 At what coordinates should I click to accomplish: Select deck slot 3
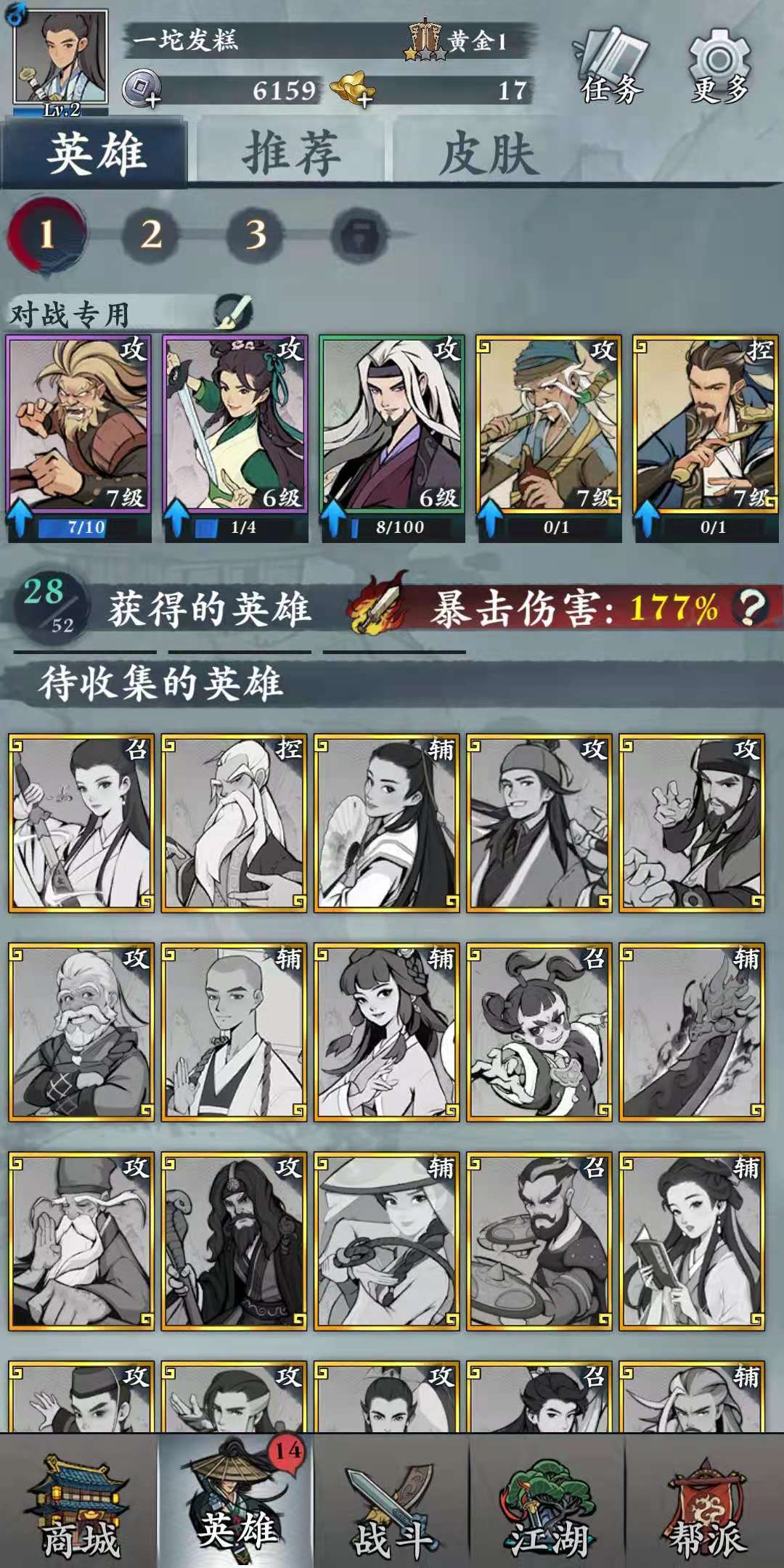(x=256, y=234)
